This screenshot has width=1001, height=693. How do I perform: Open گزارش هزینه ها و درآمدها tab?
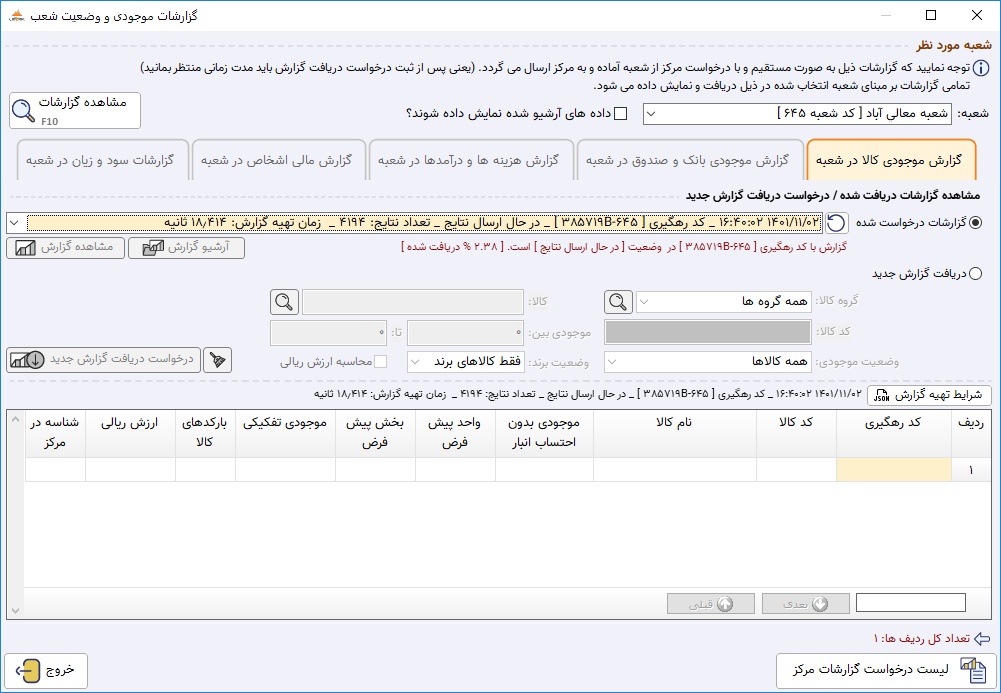472,160
